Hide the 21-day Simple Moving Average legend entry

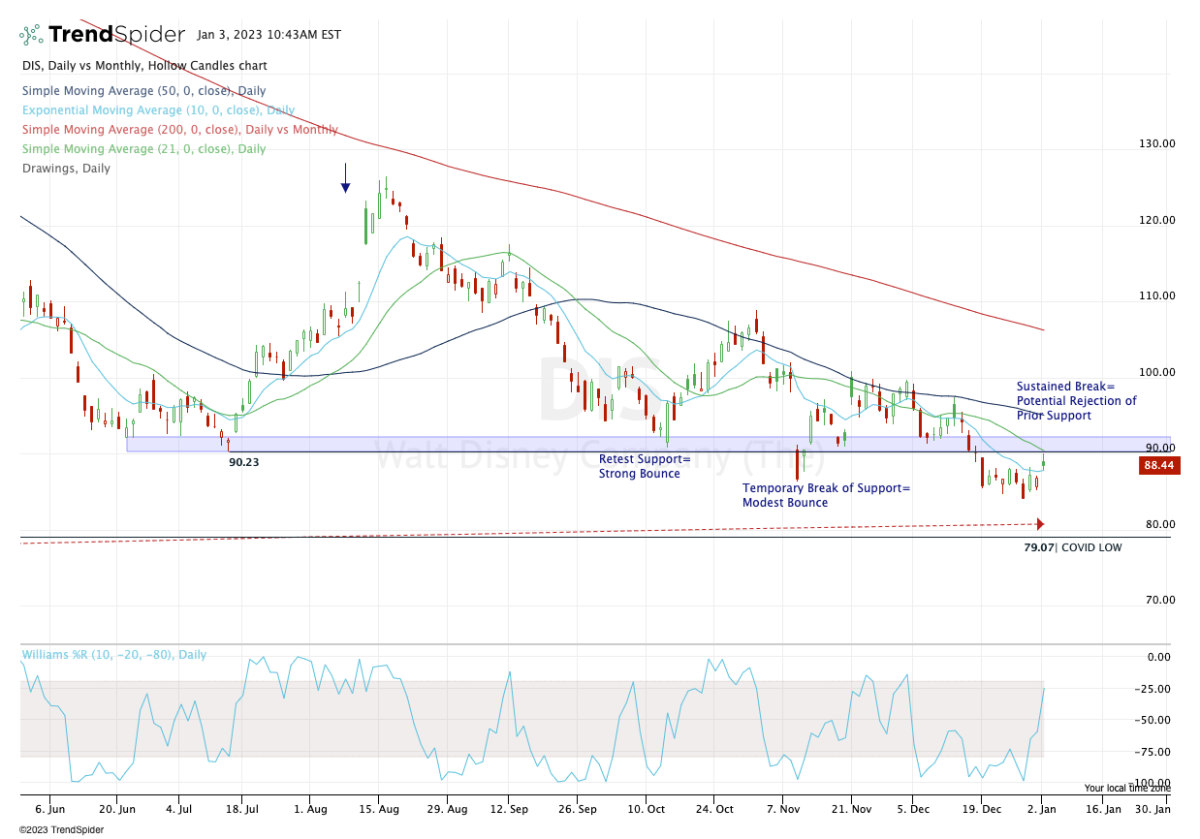(143, 149)
